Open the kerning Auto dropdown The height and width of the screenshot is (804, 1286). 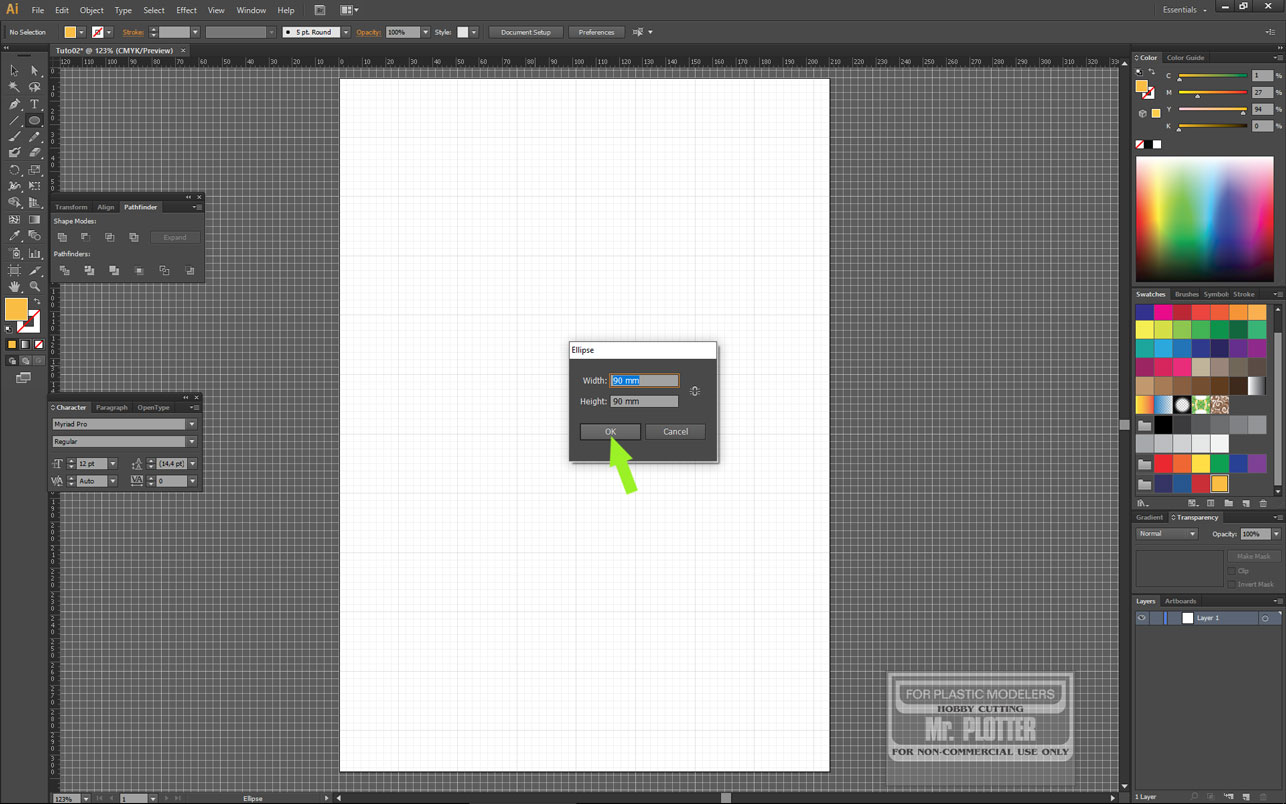coord(113,481)
